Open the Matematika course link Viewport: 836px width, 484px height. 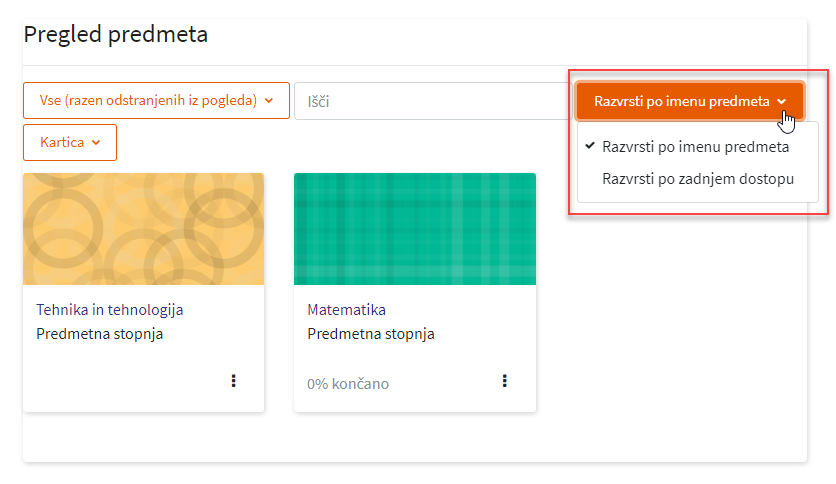click(x=346, y=310)
